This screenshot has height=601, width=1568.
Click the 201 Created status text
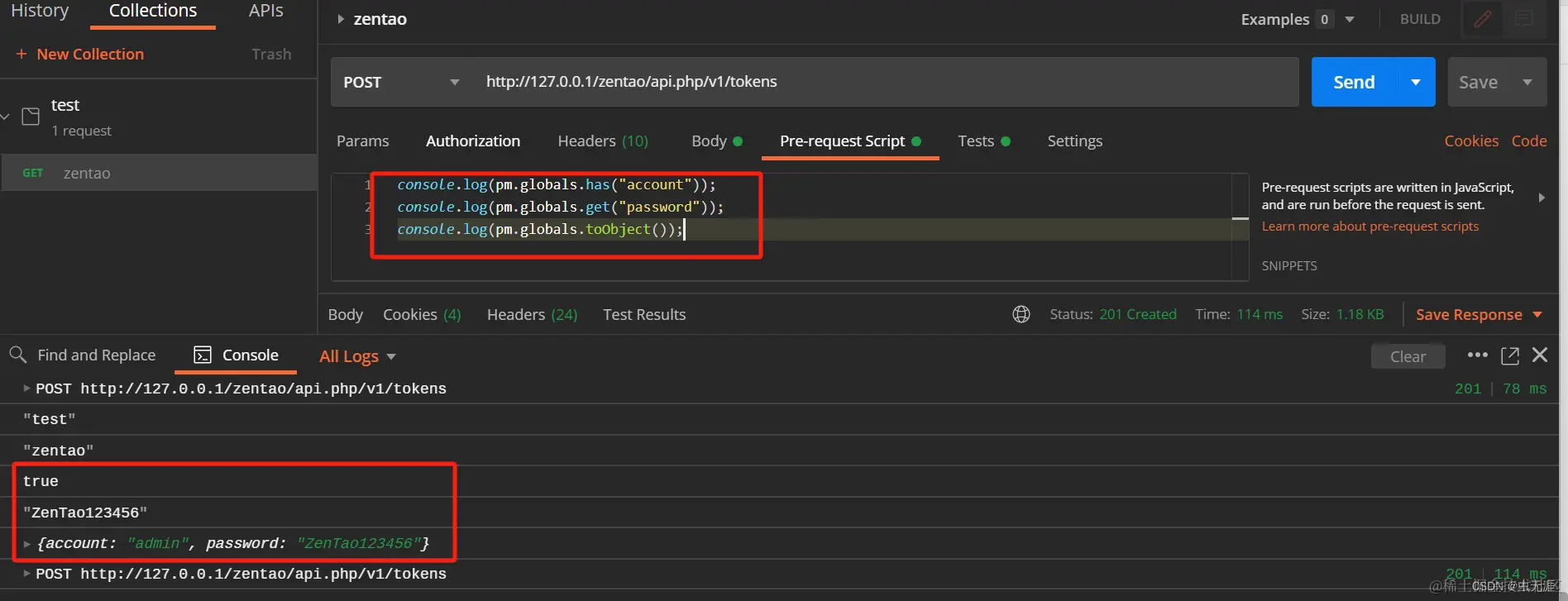1138,314
